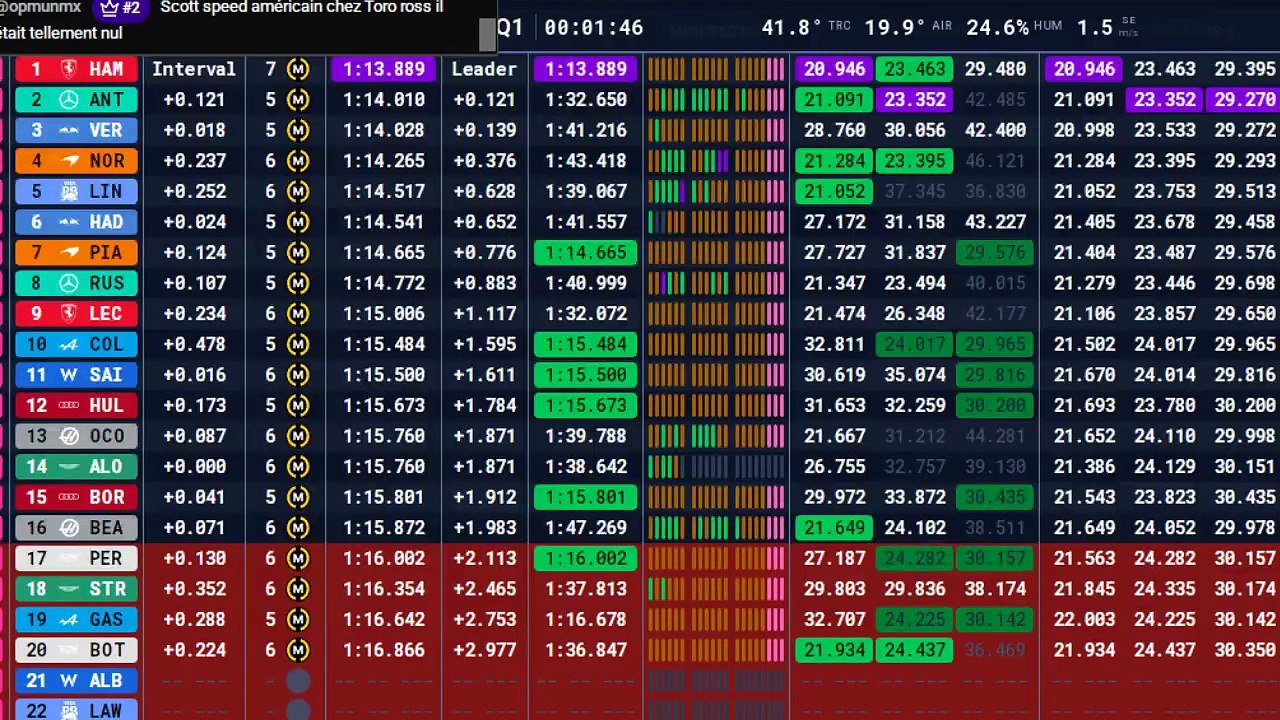This screenshot has height=720, width=1280.
Task: Click the purple 29.270 best sector for ANT
Action: pyautogui.click(x=1244, y=100)
